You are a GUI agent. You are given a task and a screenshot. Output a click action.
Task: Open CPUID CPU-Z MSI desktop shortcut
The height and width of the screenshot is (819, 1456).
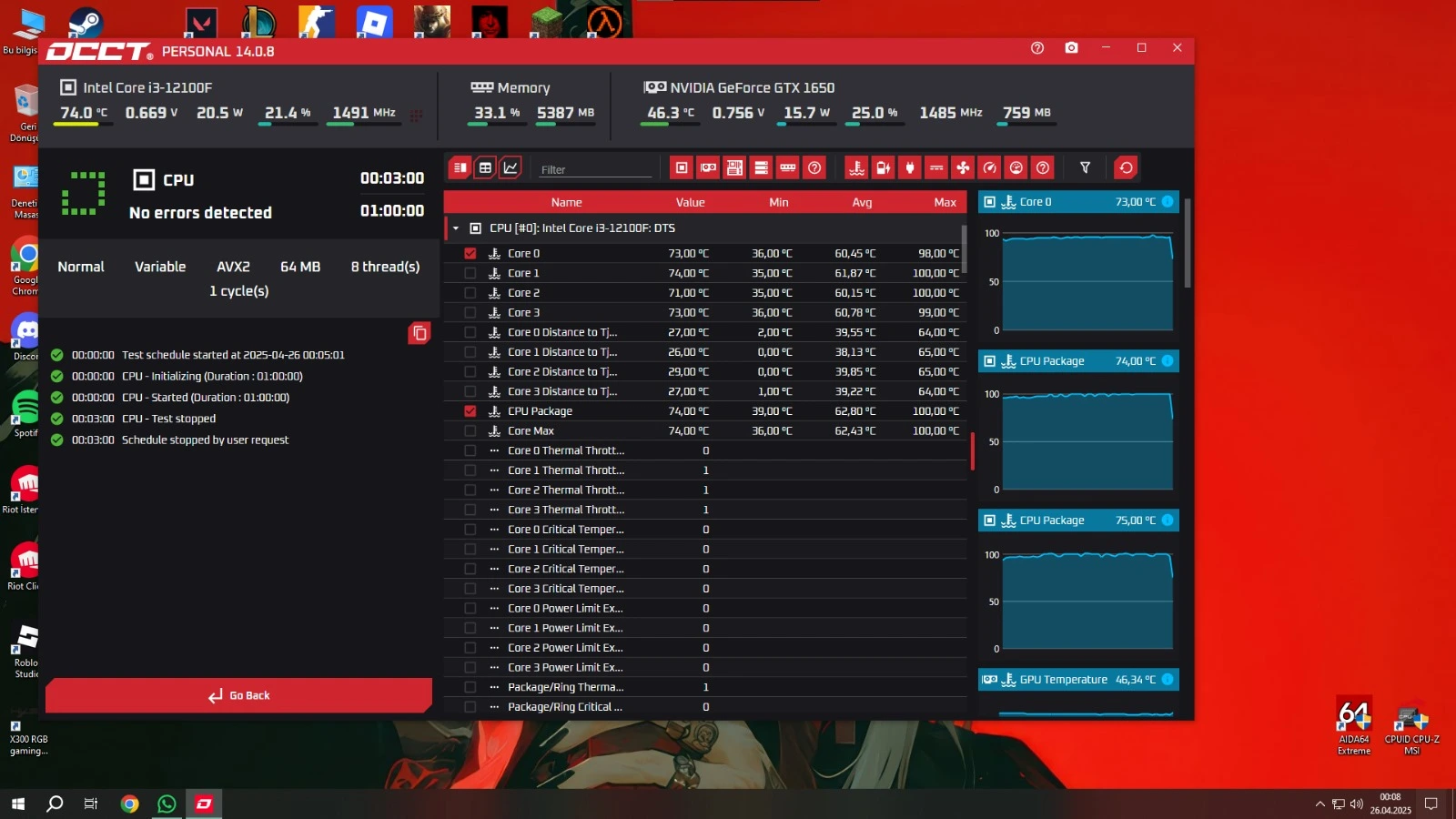coord(1411,728)
